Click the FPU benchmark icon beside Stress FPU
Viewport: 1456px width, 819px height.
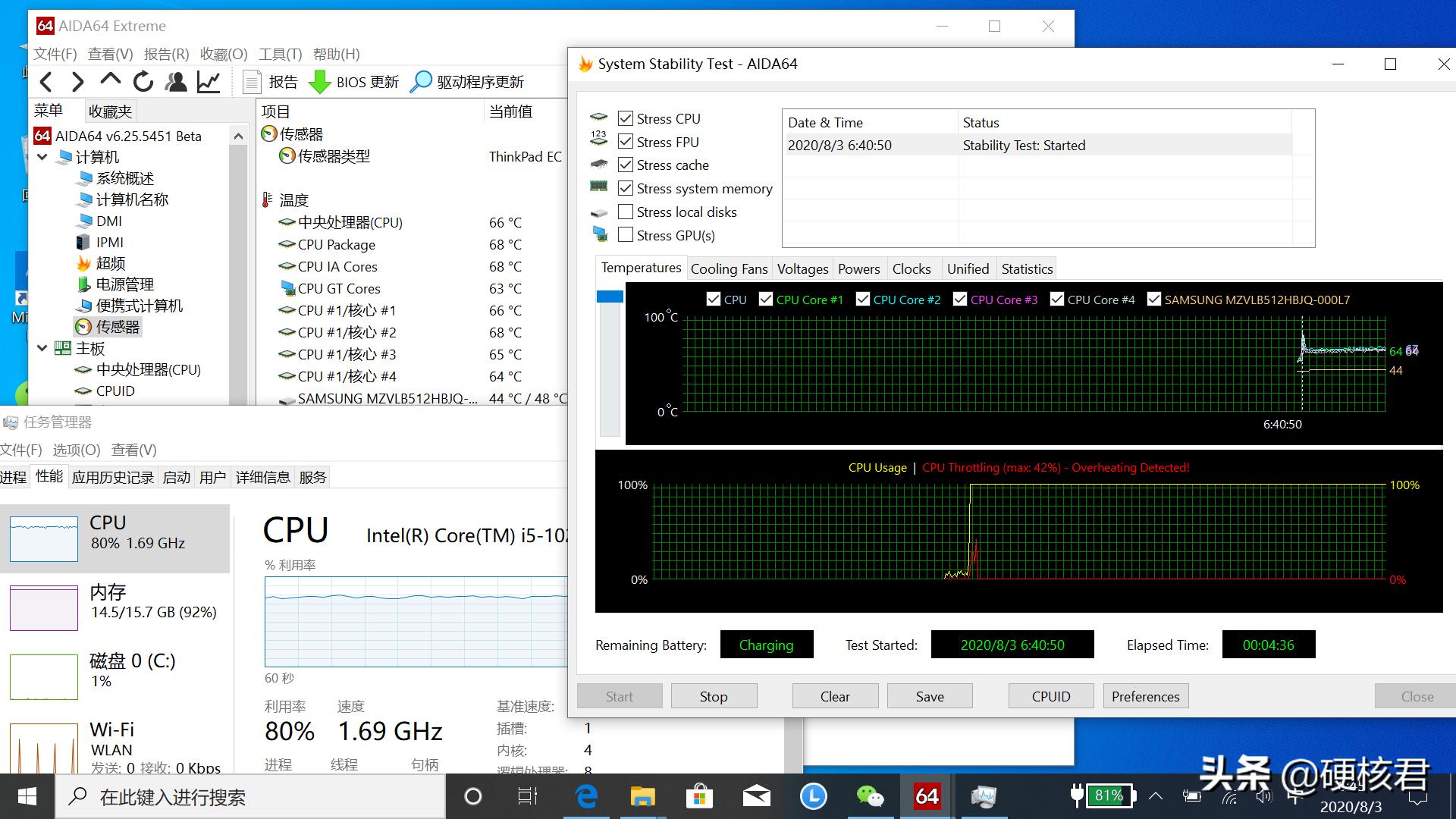tap(599, 140)
